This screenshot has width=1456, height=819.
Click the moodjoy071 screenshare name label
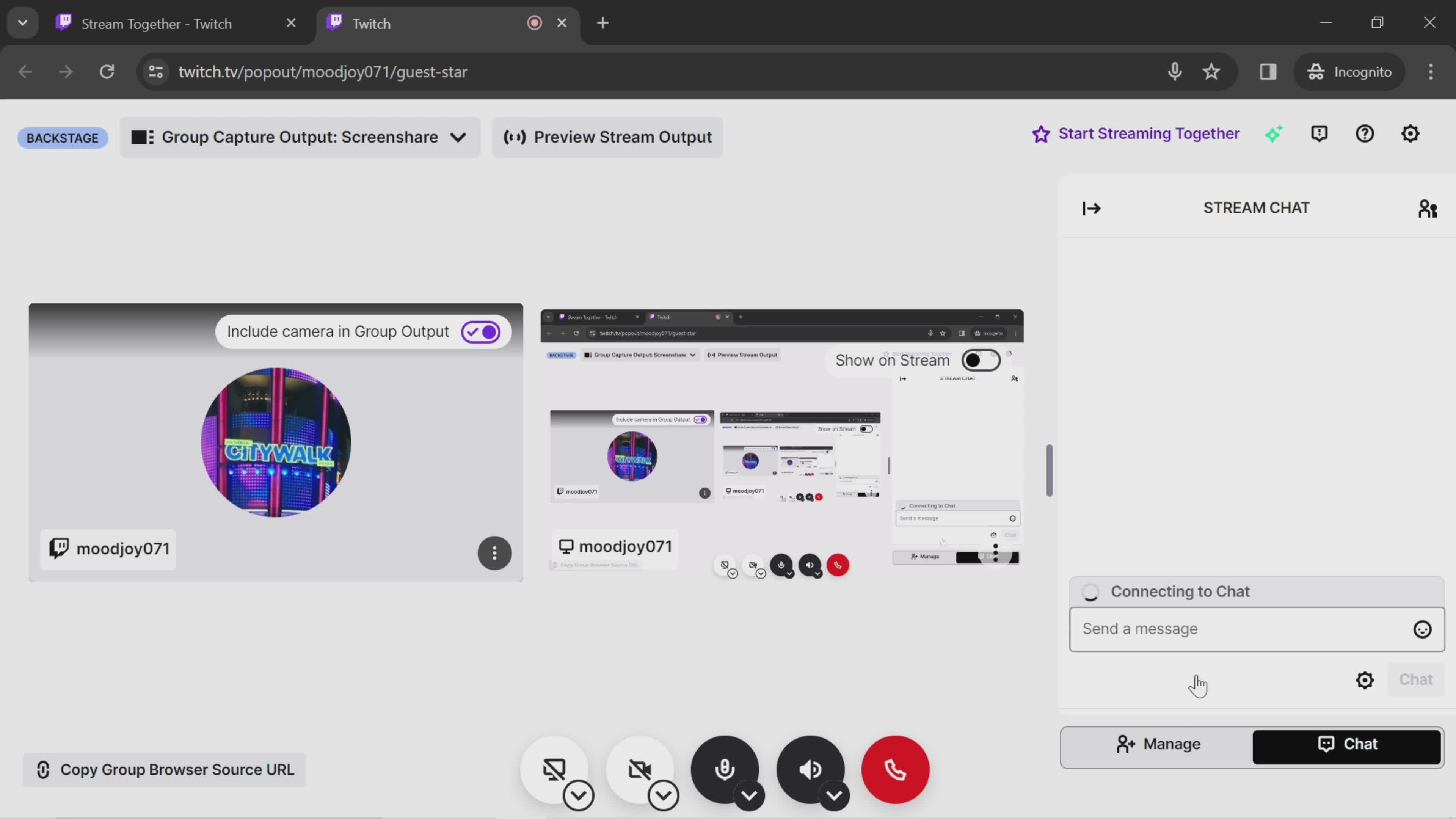(615, 546)
